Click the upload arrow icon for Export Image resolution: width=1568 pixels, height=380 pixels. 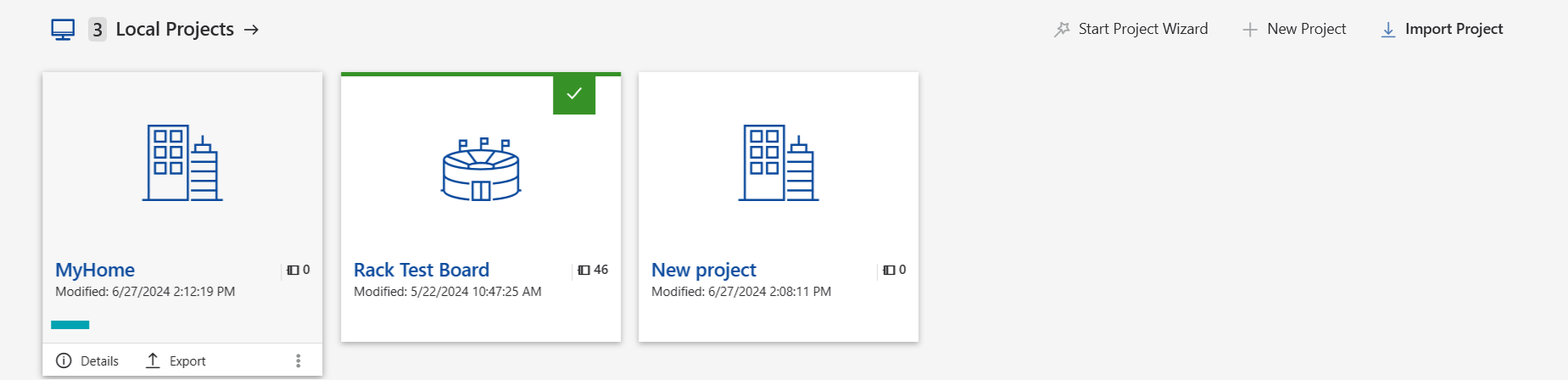[x=153, y=360]
